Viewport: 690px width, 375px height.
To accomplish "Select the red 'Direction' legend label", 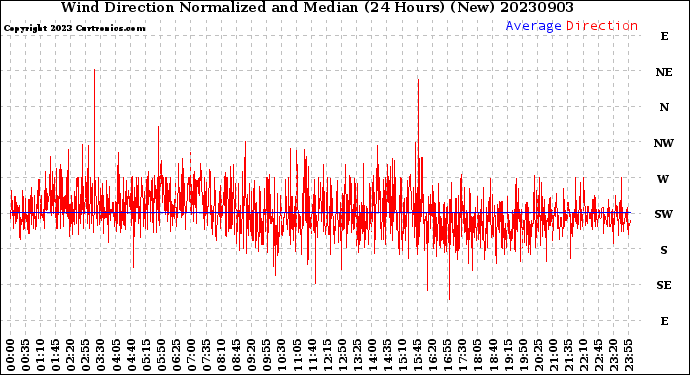I will pyautogui.click(x=602, y=26).
